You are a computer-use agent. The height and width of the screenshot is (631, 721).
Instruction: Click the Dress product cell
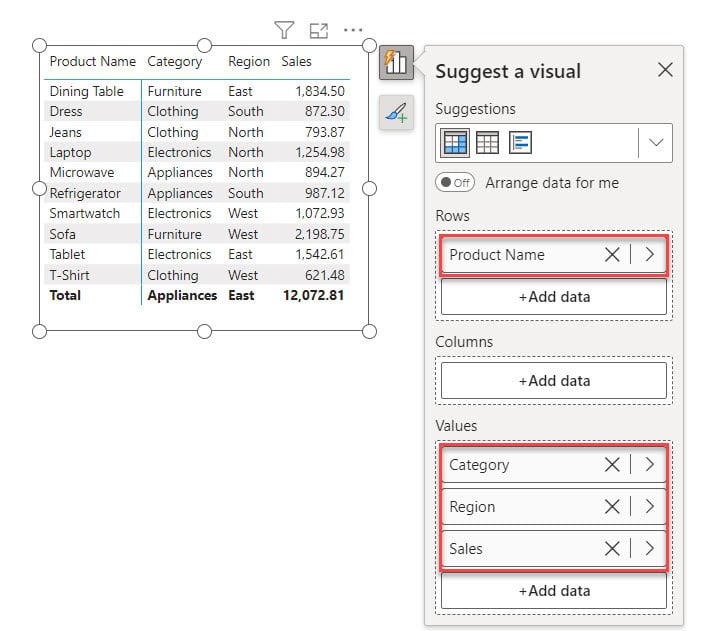66,111
